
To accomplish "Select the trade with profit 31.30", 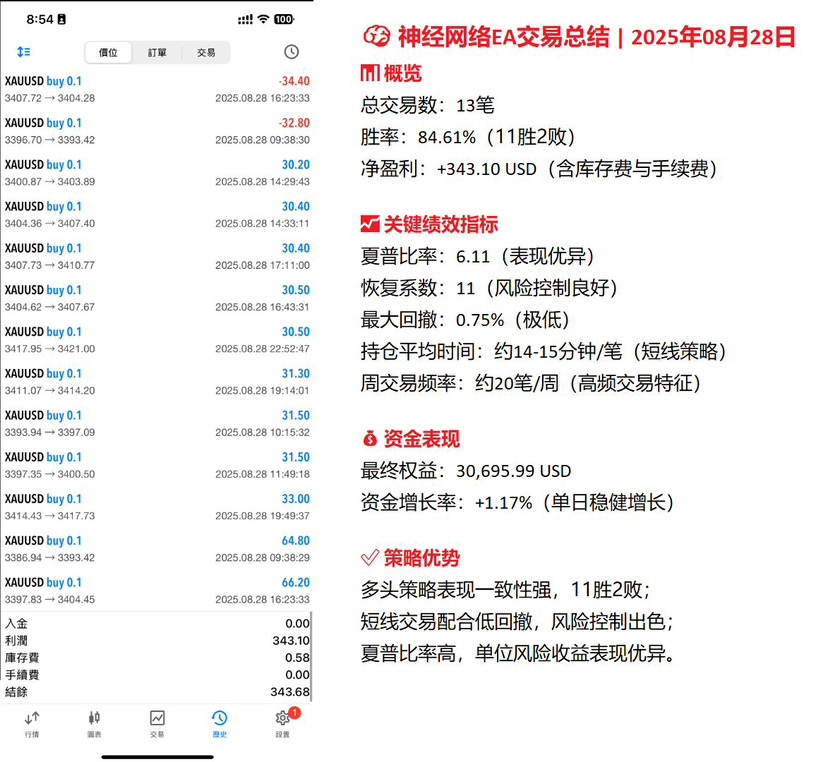I will pyautogui.click(x=157, y=381).
